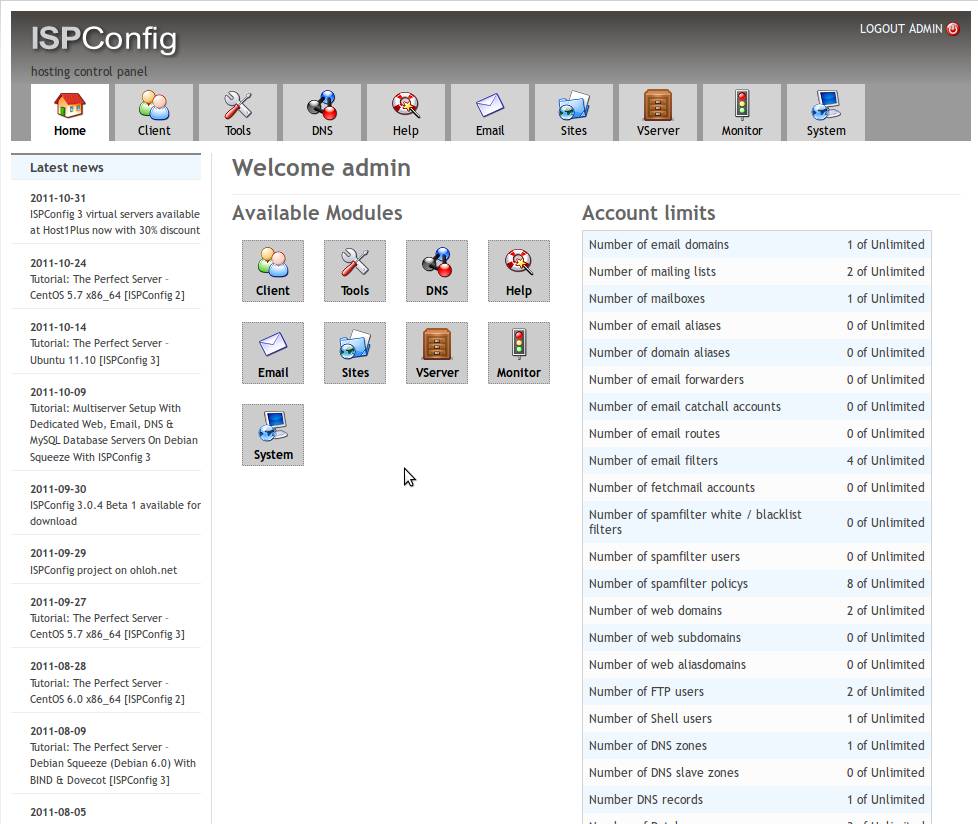Click the Client module icon under Available Modules
The width and height of the screenshot is (978, 824).
(273, 271)
